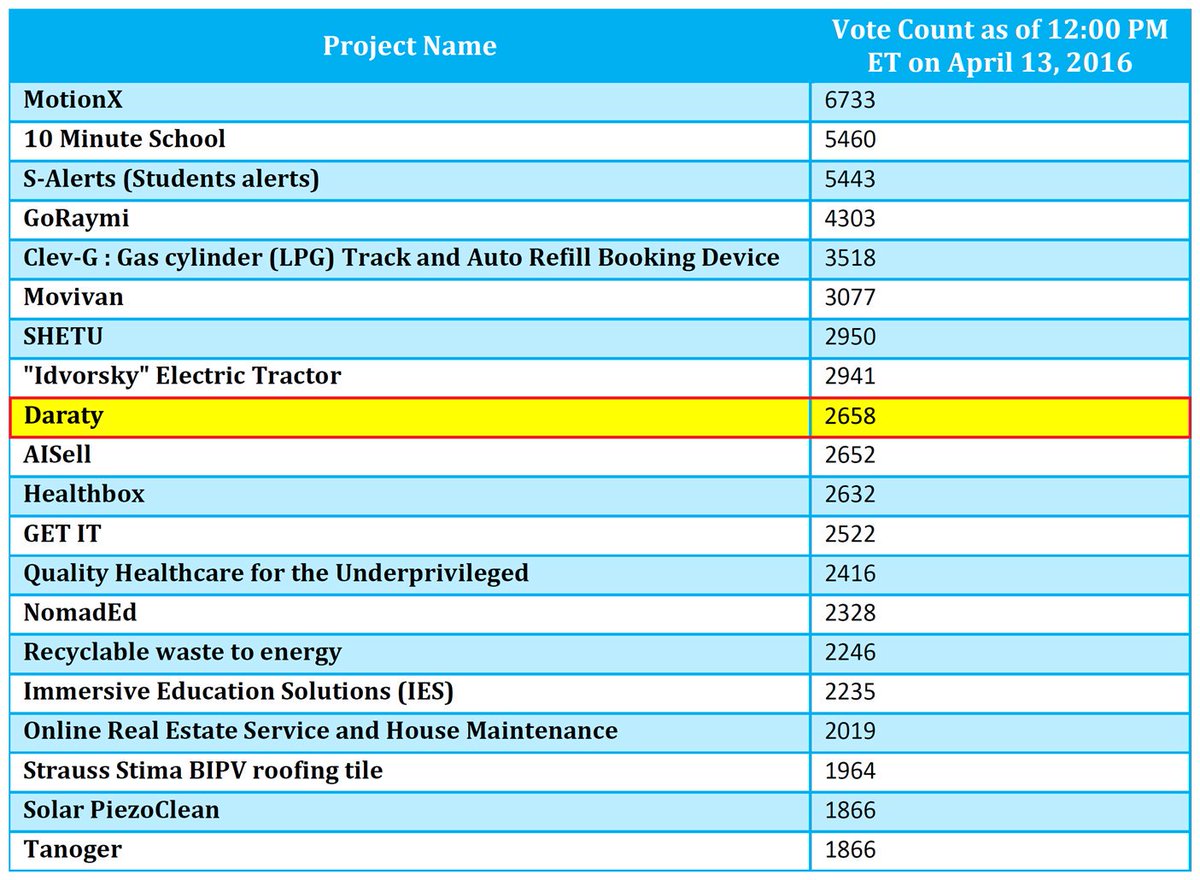1200x880 pixels.
Task: Select the "GET IT" project cell
Action: pyautogui.click(x=410, y=534)
